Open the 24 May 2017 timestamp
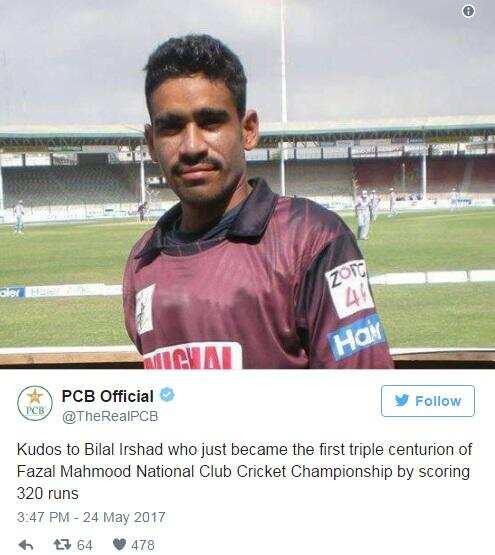This screenshot has width=495, height=555. [x=124, y=517]
